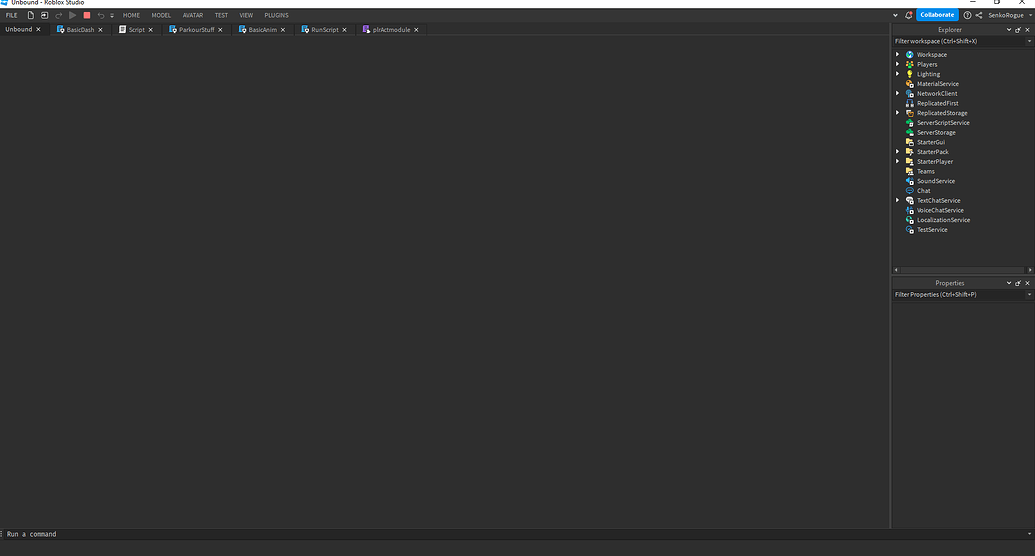Click the Filter Properties input field

[x=958, y=295]
